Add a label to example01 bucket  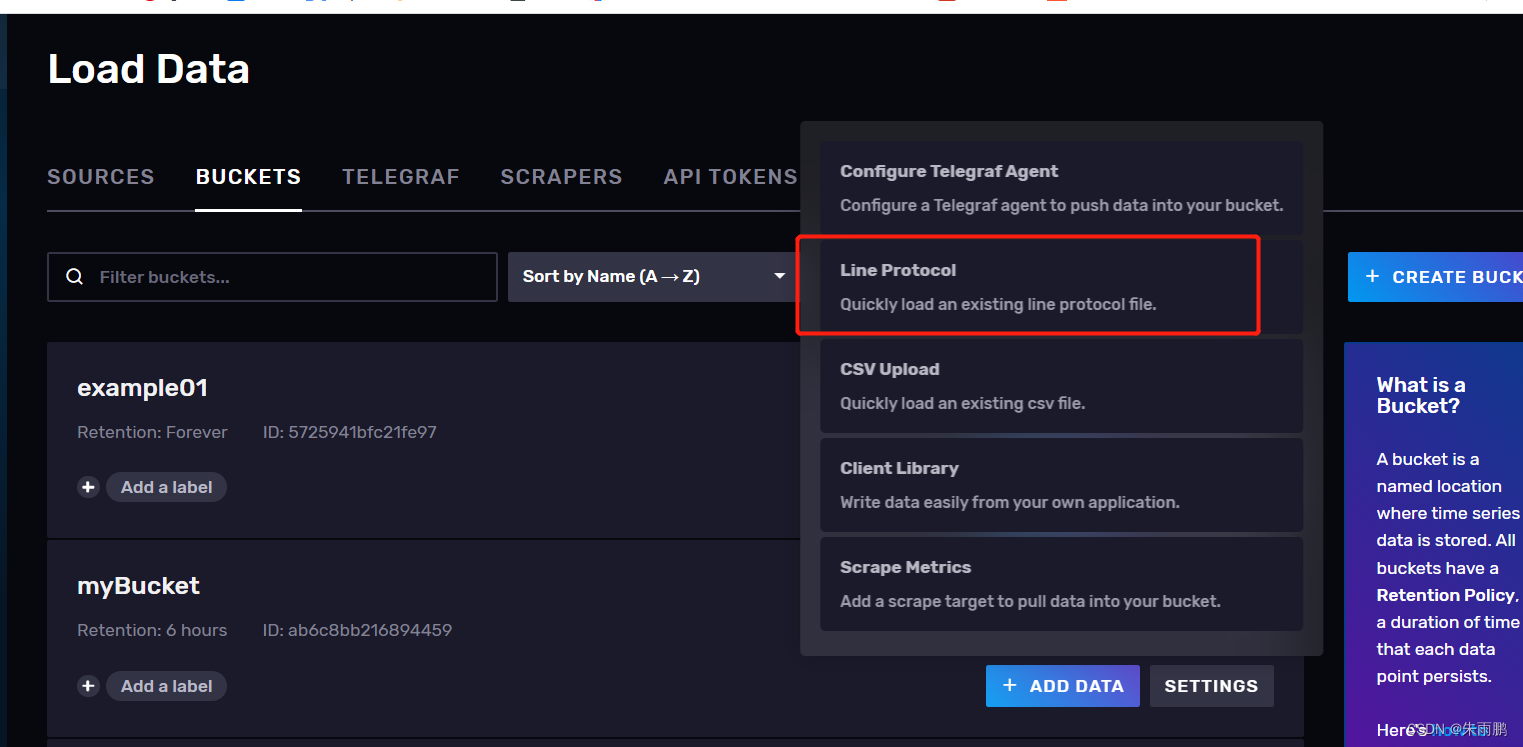click(x=167, y=487)
